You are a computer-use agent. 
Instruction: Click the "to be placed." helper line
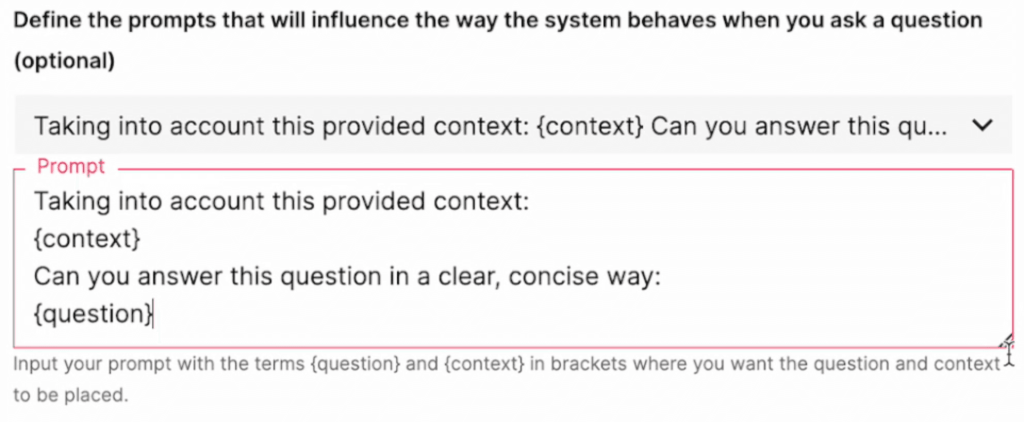(71, 395)
